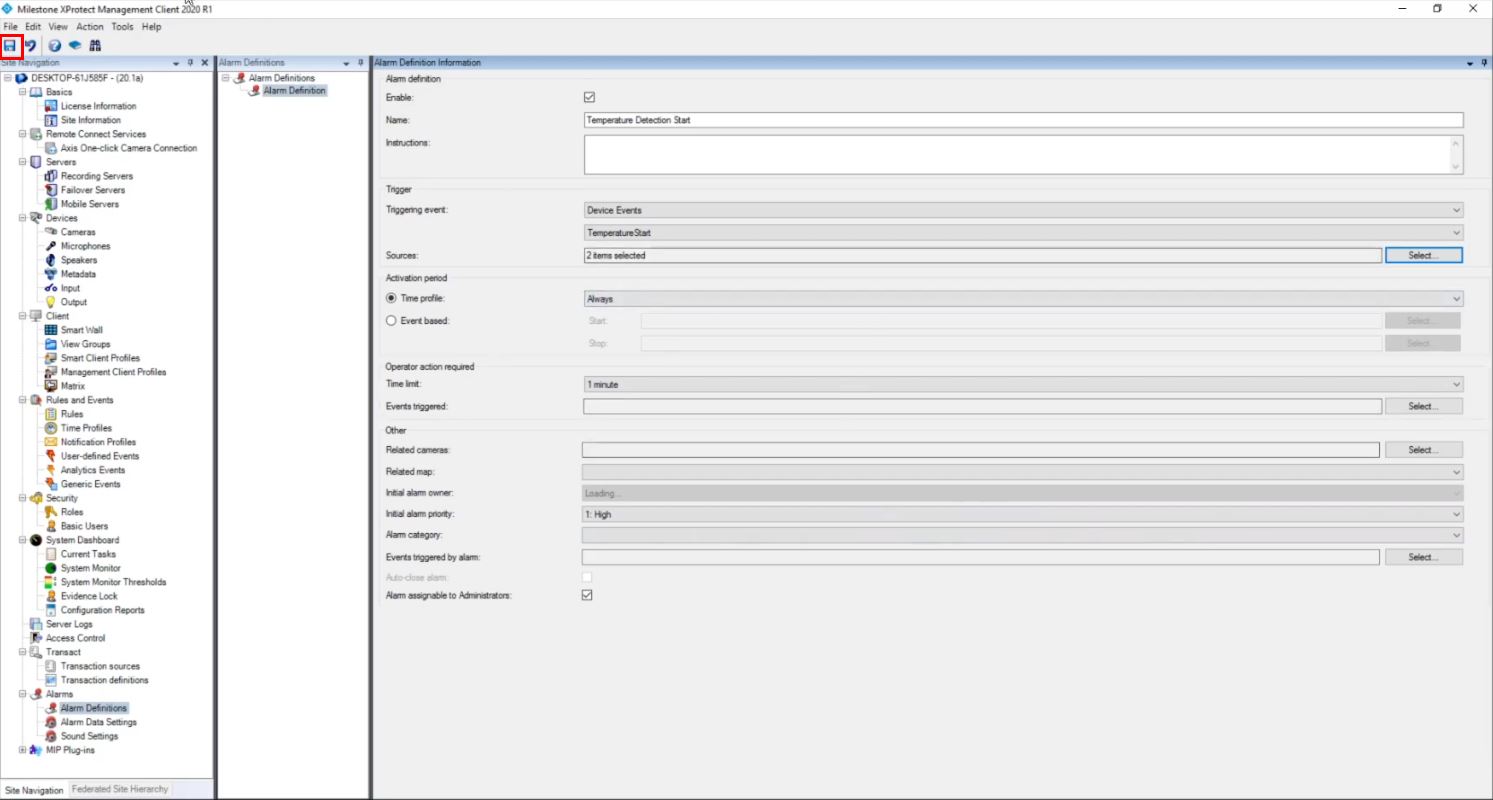Click the Server Logs icon
Screen dimensions: 1493x800
[x=37, y=624]
